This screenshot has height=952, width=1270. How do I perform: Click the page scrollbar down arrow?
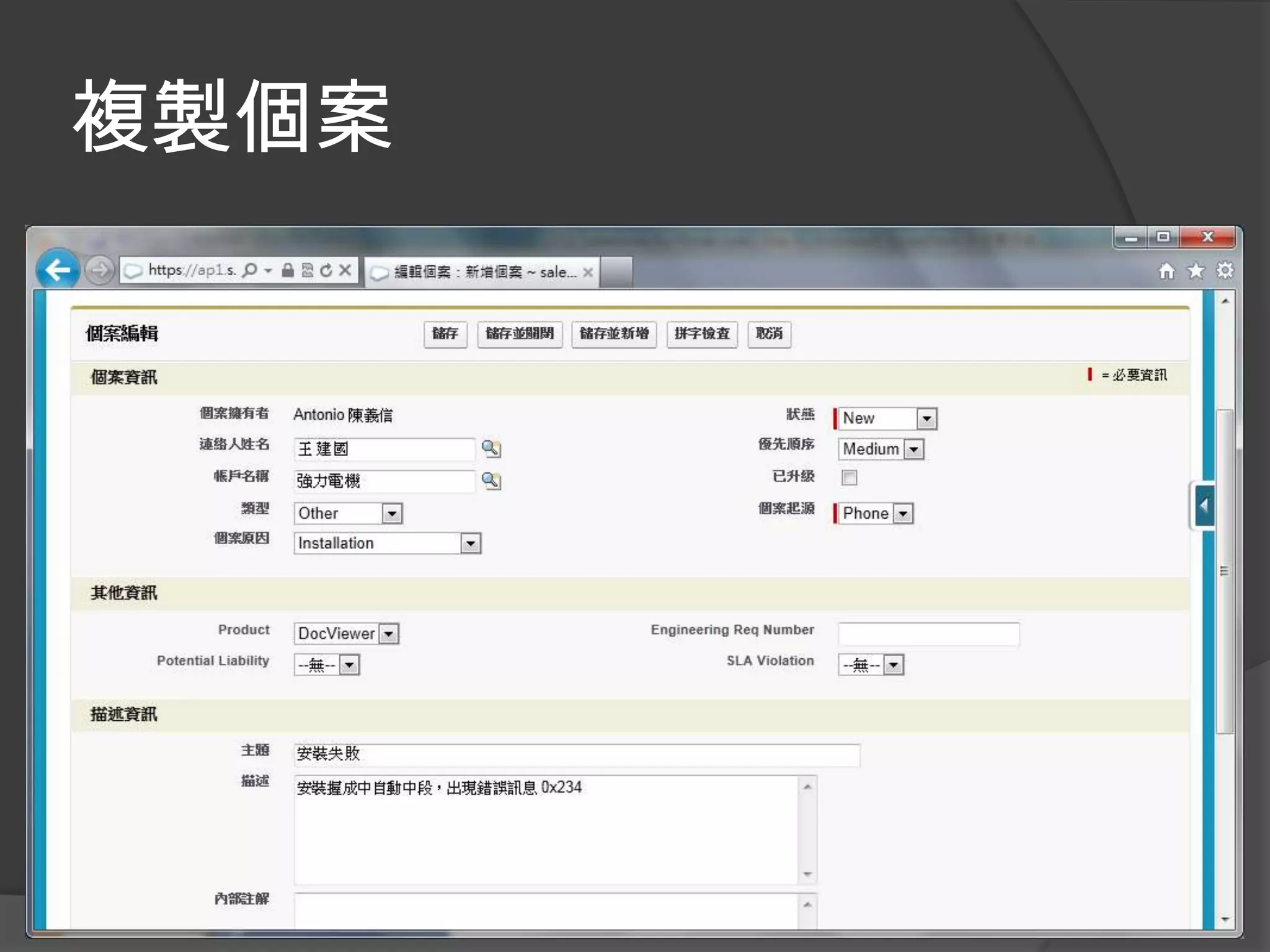point(1225,919)
